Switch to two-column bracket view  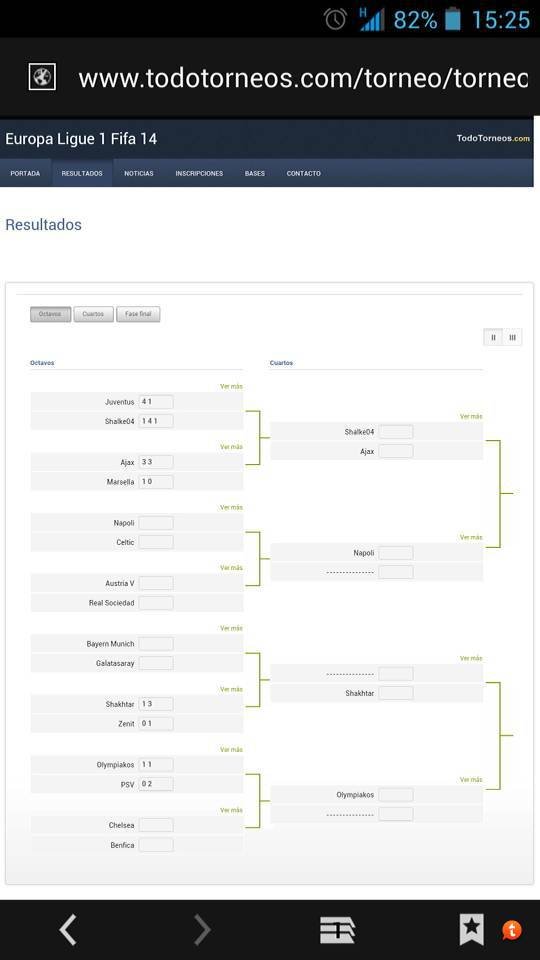point(493,337)
